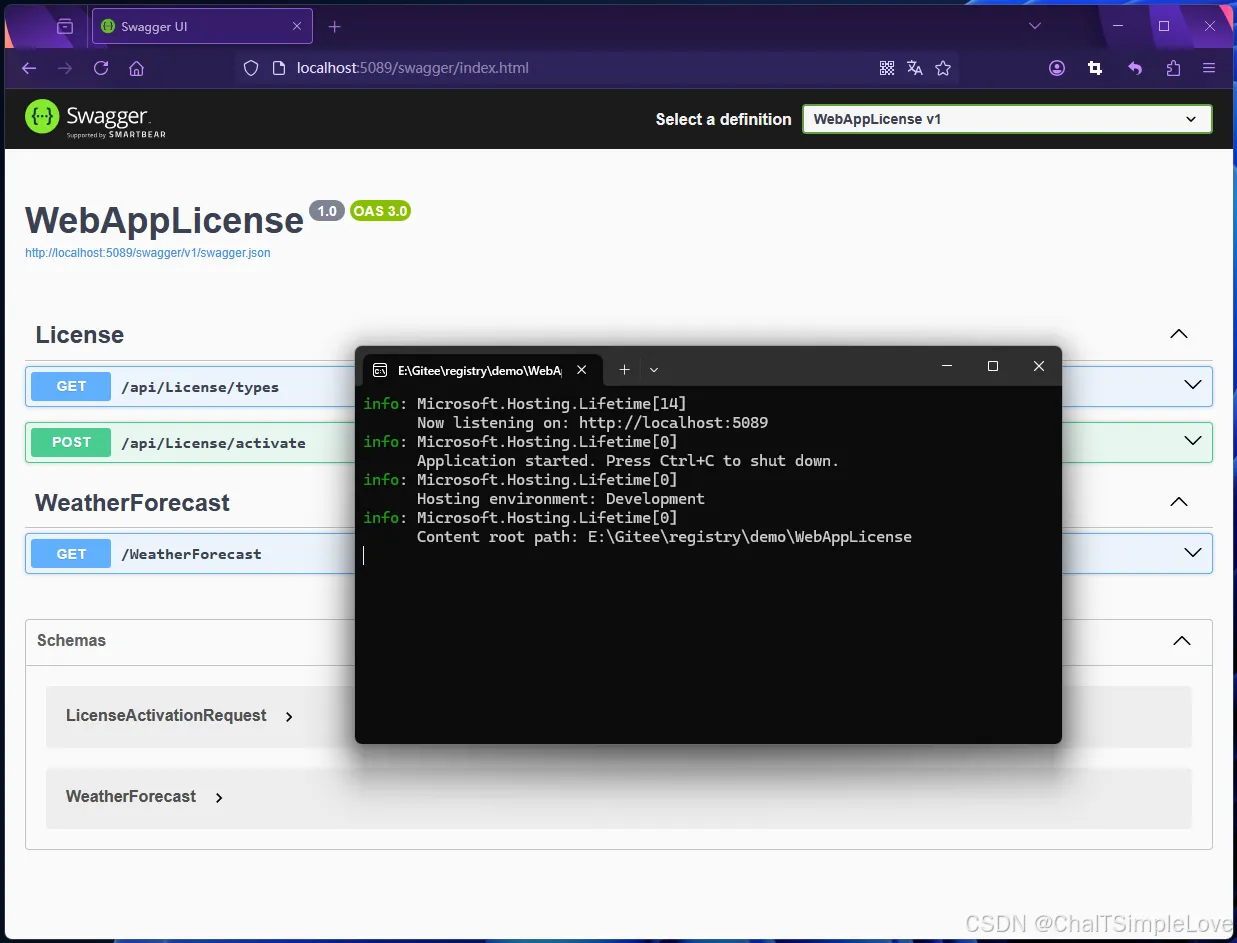
Task: Click the terminal line 'Now listening on: http://localhost:5089'
Action: (592, 423)
